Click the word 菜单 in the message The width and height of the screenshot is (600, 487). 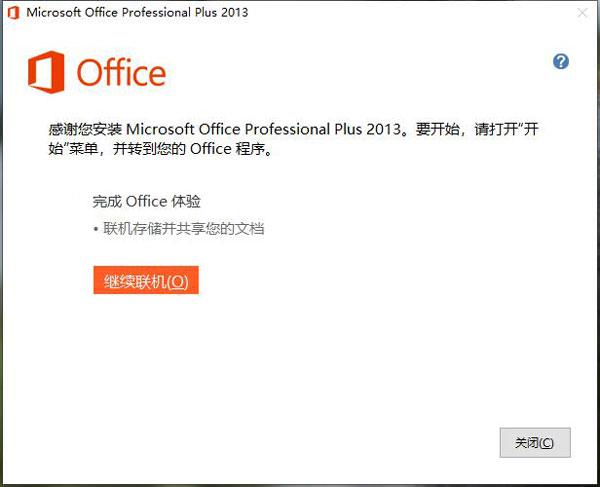click(x=83, y=149)
